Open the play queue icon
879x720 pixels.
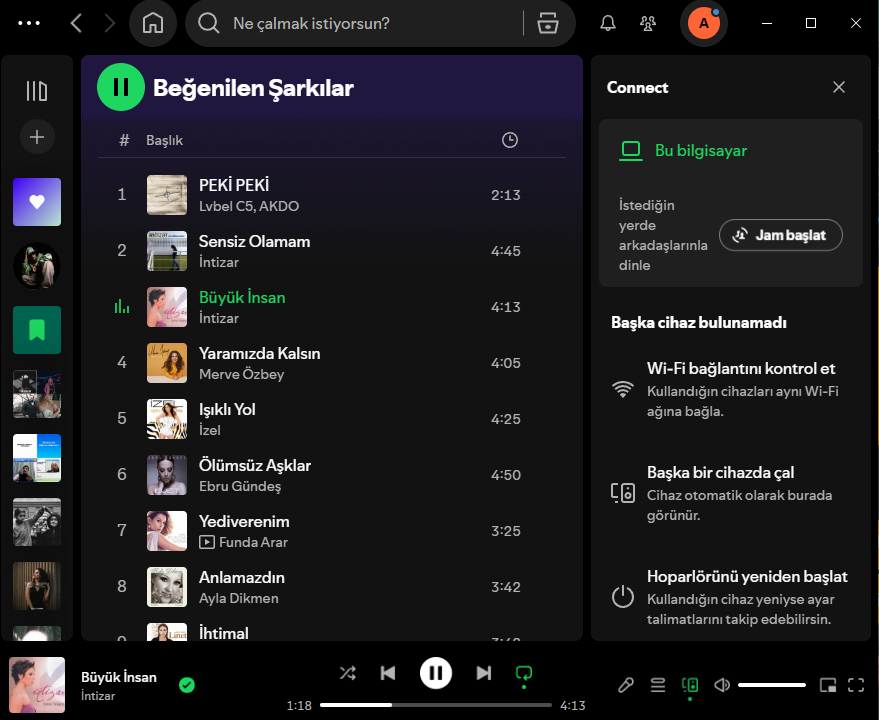click(x=658, y=685)
